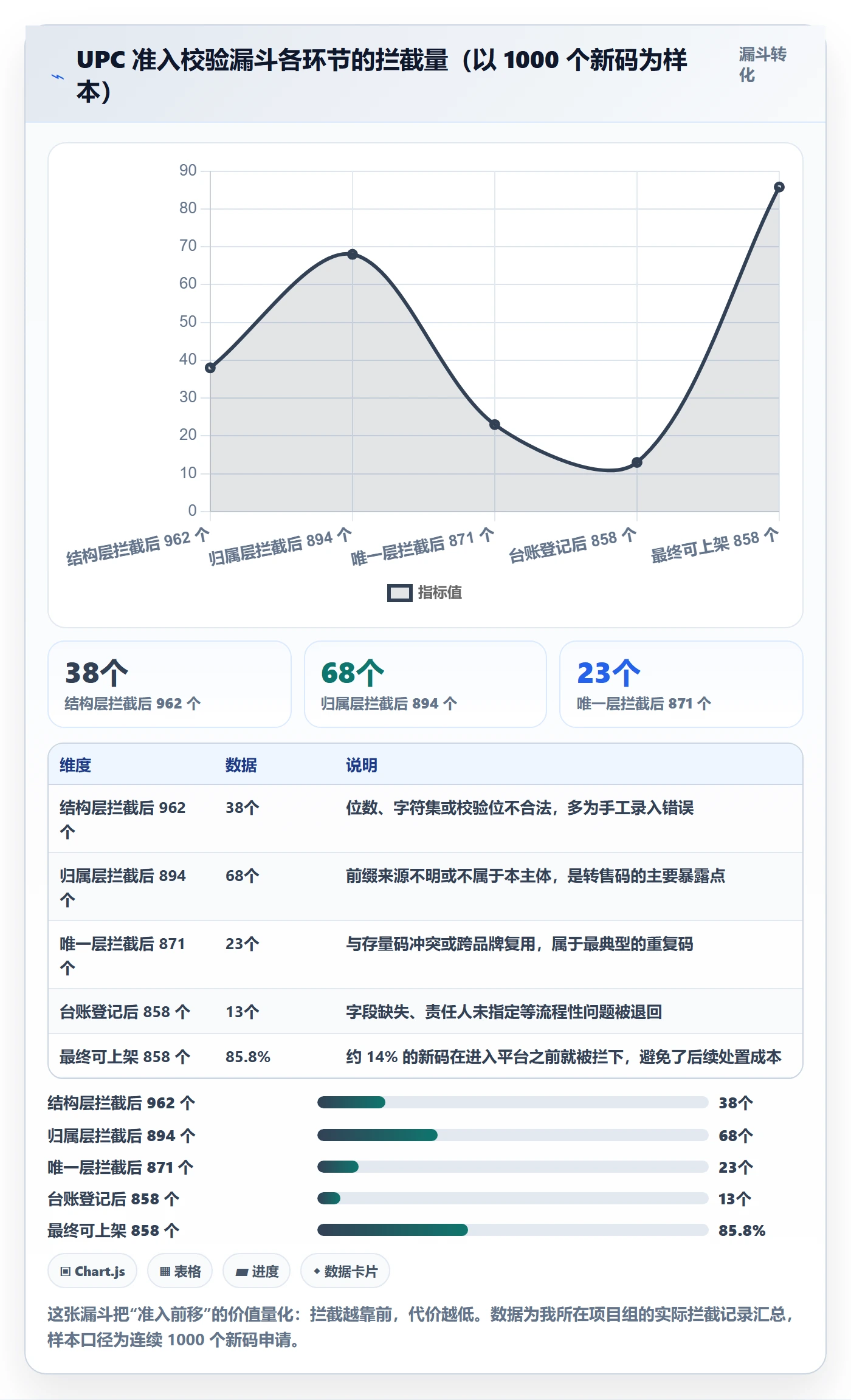Click the 漏斗转化 tag in the header

click(763, 64)
